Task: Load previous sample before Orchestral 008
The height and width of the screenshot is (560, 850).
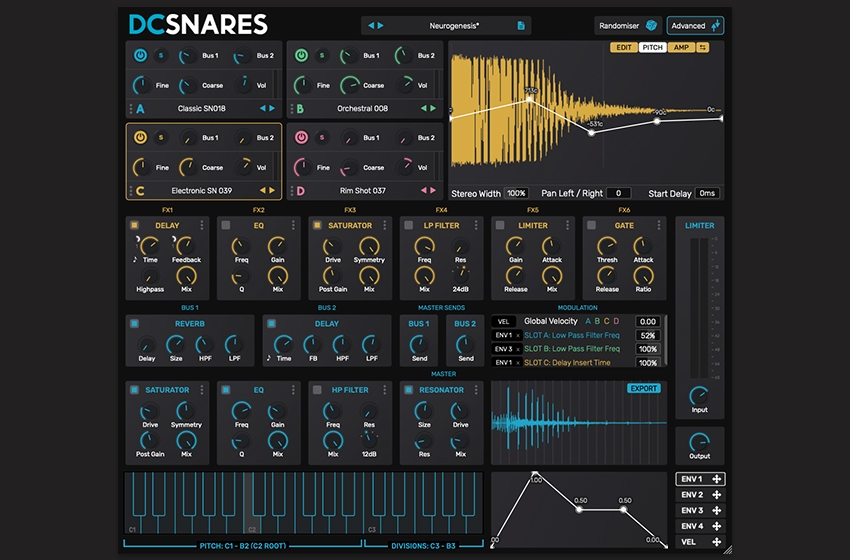Action: click(x=424, y=108)
